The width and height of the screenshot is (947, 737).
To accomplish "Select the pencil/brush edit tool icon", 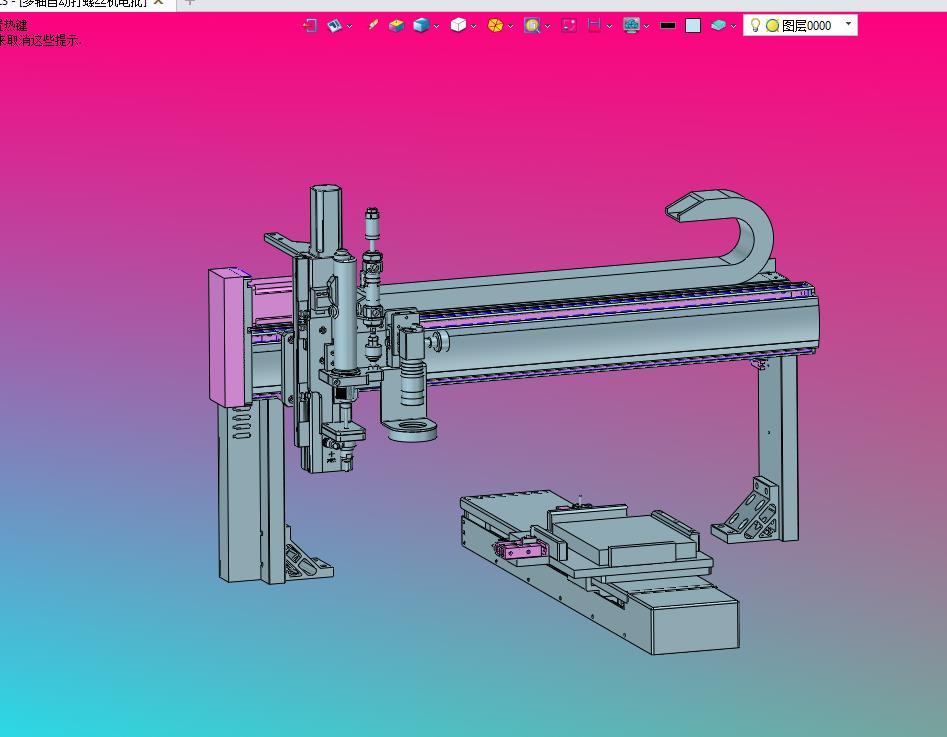I will (x=373, y=25).
